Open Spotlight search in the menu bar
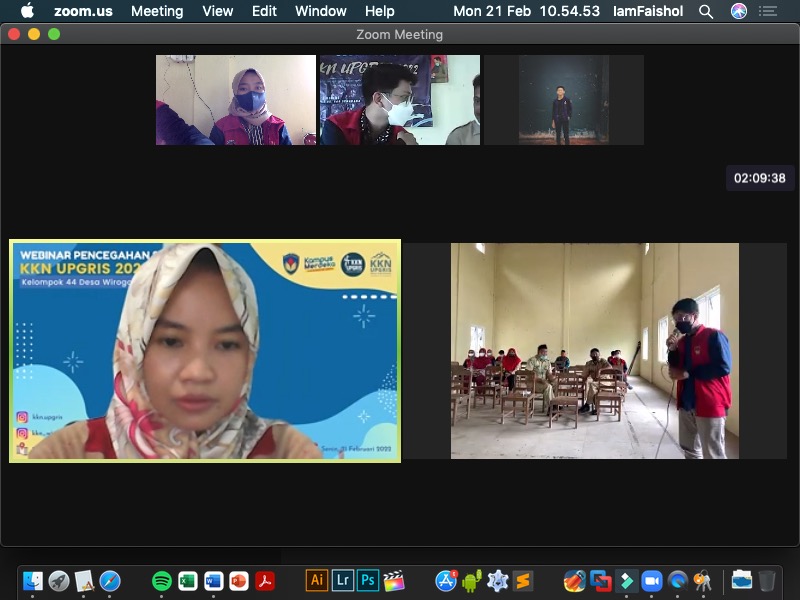800x600 pixels. (x=705, y=11)
